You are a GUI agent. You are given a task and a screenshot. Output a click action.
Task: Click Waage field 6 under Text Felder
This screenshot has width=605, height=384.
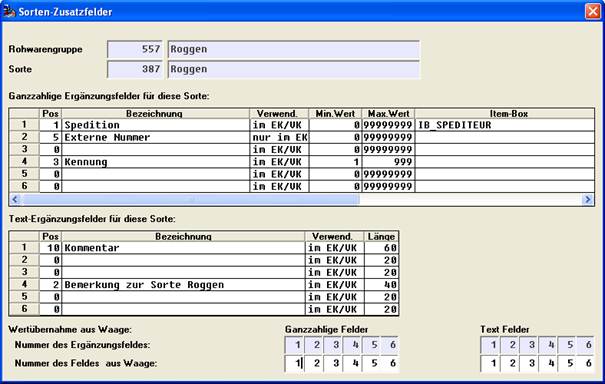(x=586, y=363)
